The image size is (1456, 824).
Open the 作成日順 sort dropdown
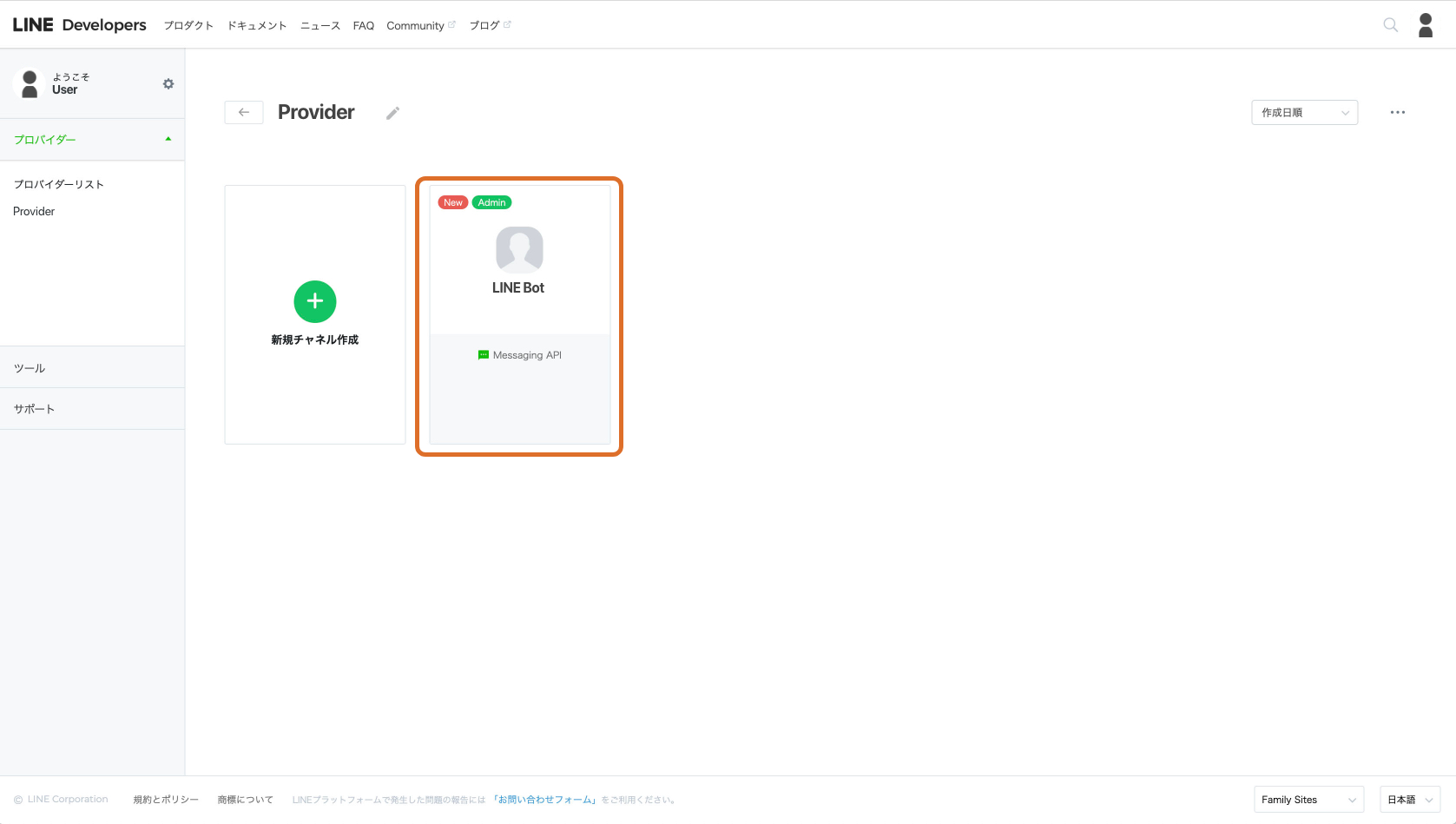click(x=1304, y=113)
